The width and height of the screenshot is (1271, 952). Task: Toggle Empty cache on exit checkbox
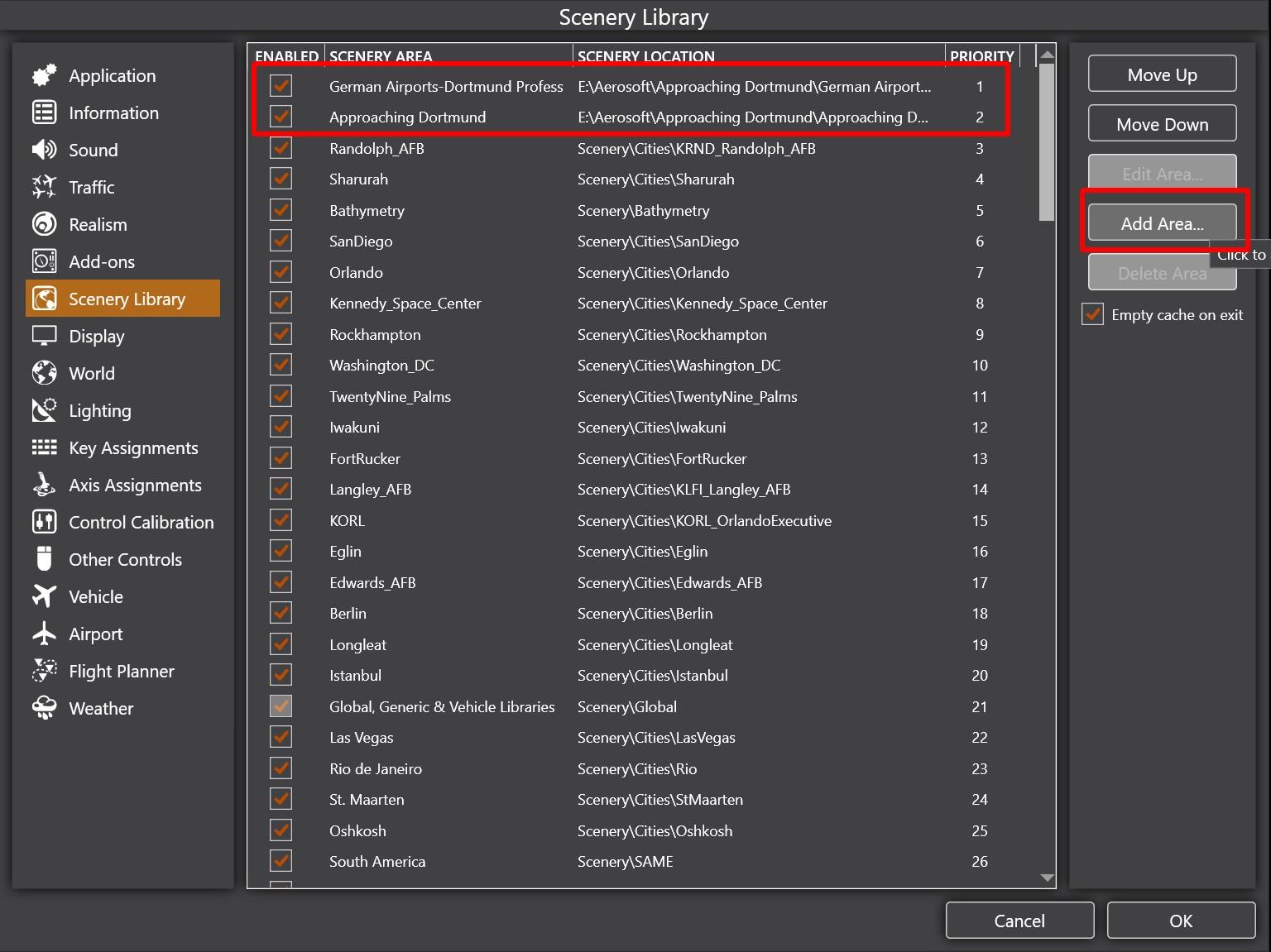click(1092, 314)
